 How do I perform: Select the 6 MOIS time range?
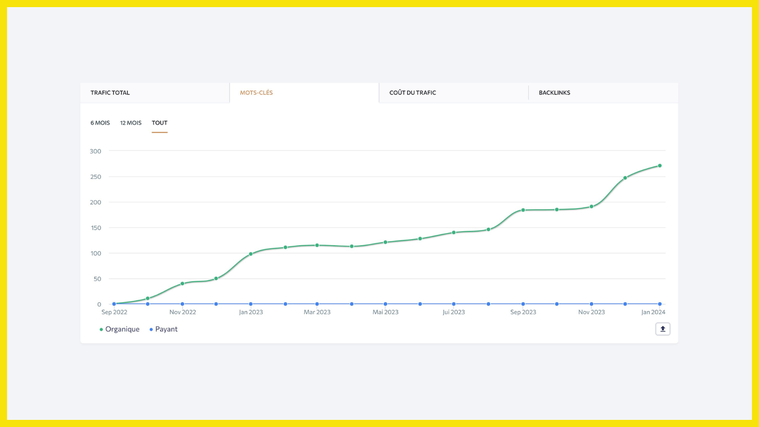(x=100, y=123)
